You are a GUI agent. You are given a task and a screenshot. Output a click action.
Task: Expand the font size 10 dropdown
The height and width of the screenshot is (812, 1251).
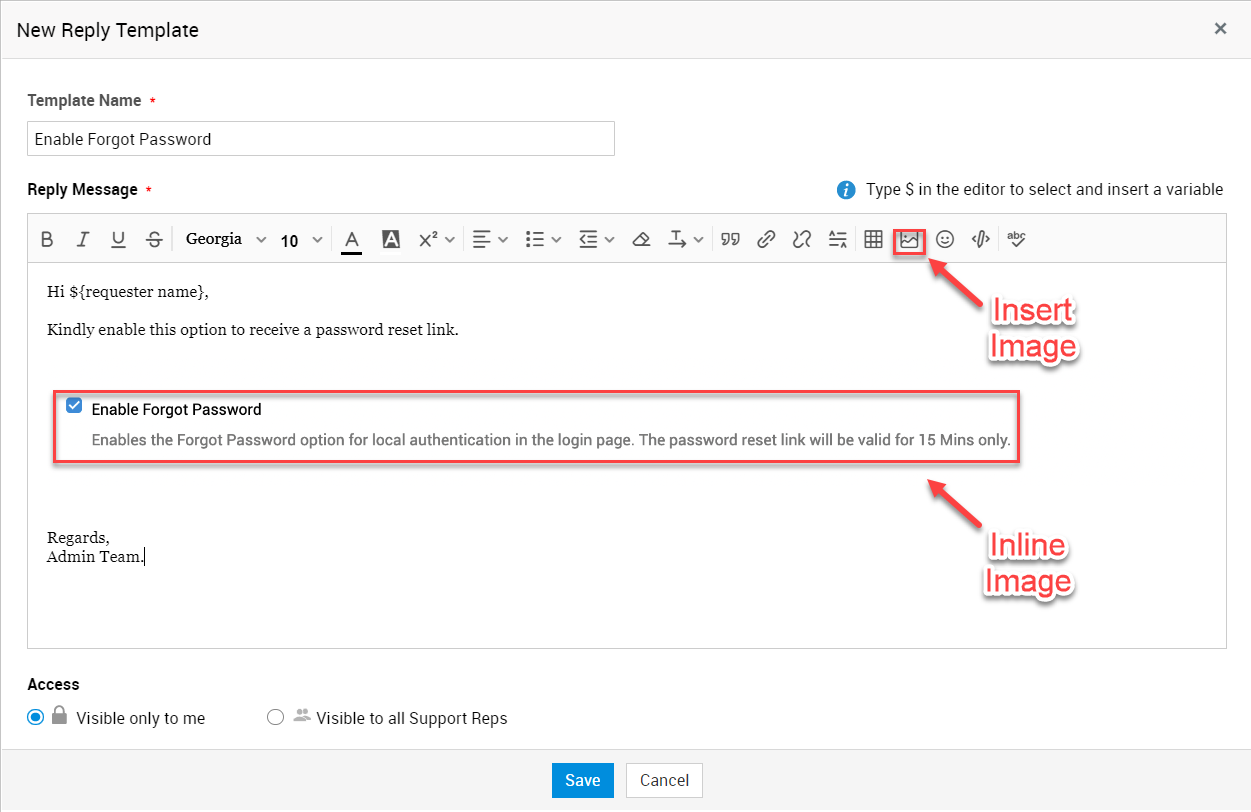tap(302, 240)
